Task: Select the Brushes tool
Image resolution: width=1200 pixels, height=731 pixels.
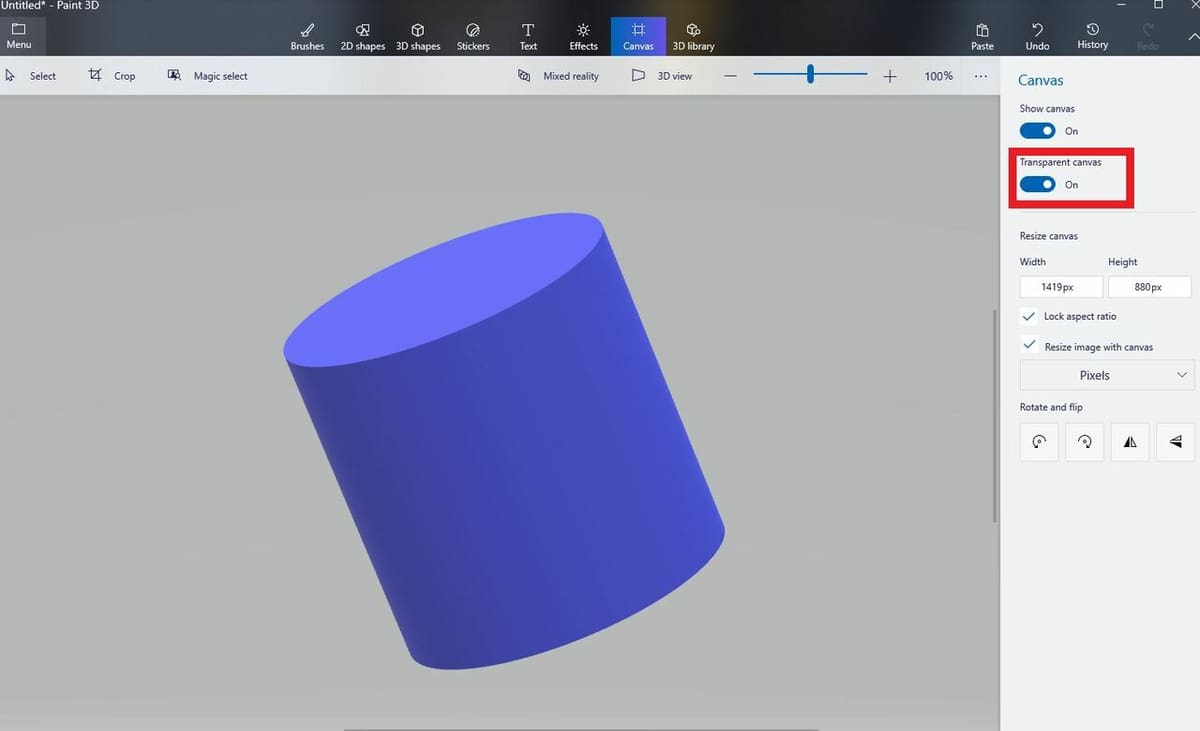Action: click(307, 36)
